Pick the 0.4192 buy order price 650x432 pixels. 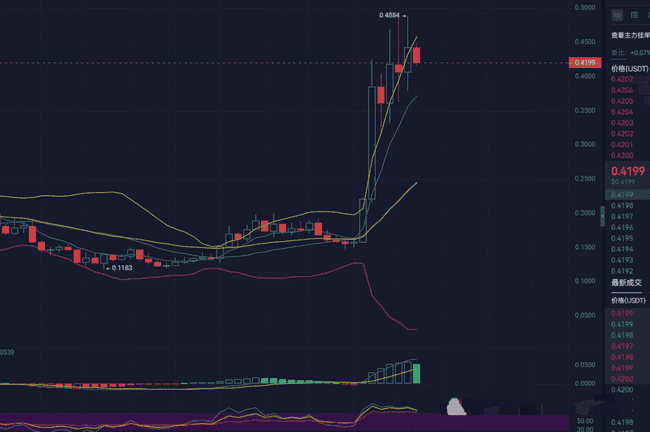click(x=623, y=271)
